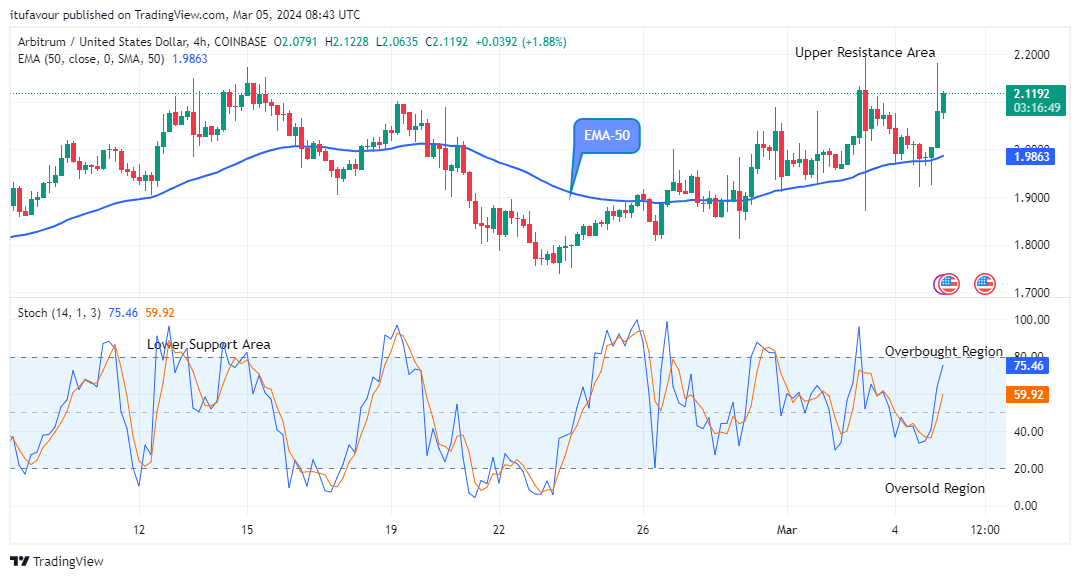This screenshot has width=1080, height=579.
Task: Click the 100.00 Stoch axis label
Action: 1032,320
